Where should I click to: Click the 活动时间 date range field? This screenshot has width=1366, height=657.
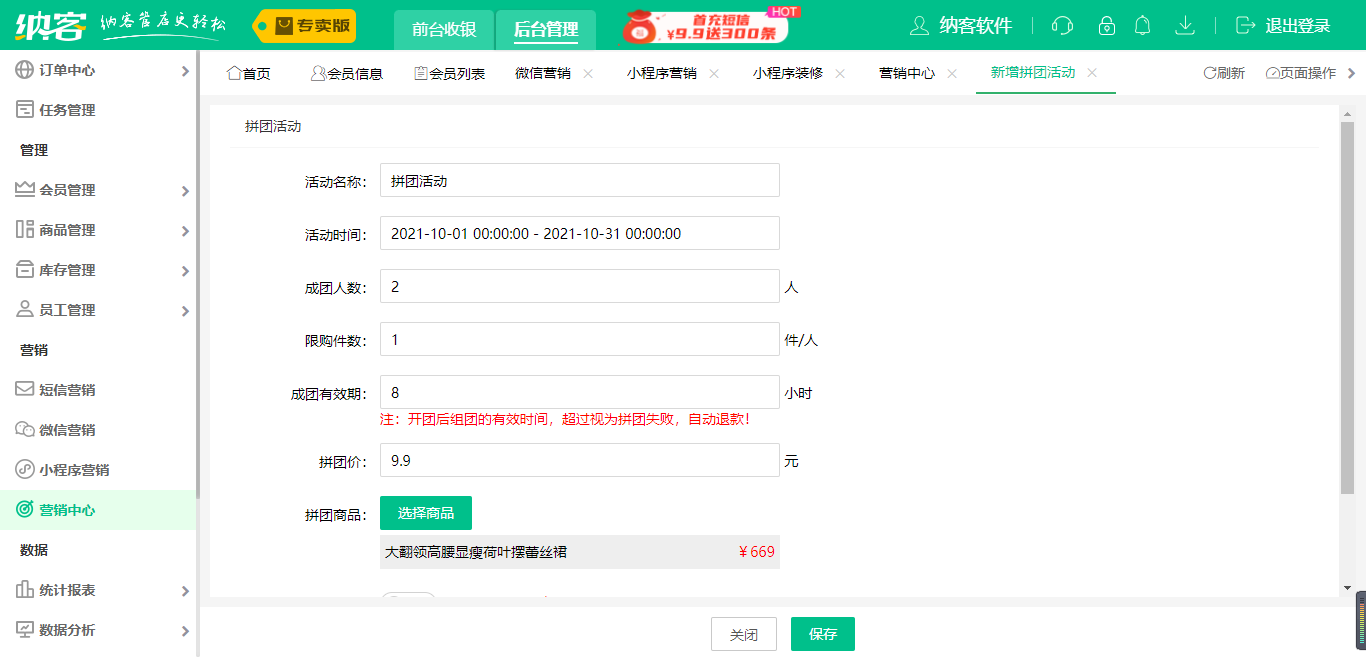579,233
